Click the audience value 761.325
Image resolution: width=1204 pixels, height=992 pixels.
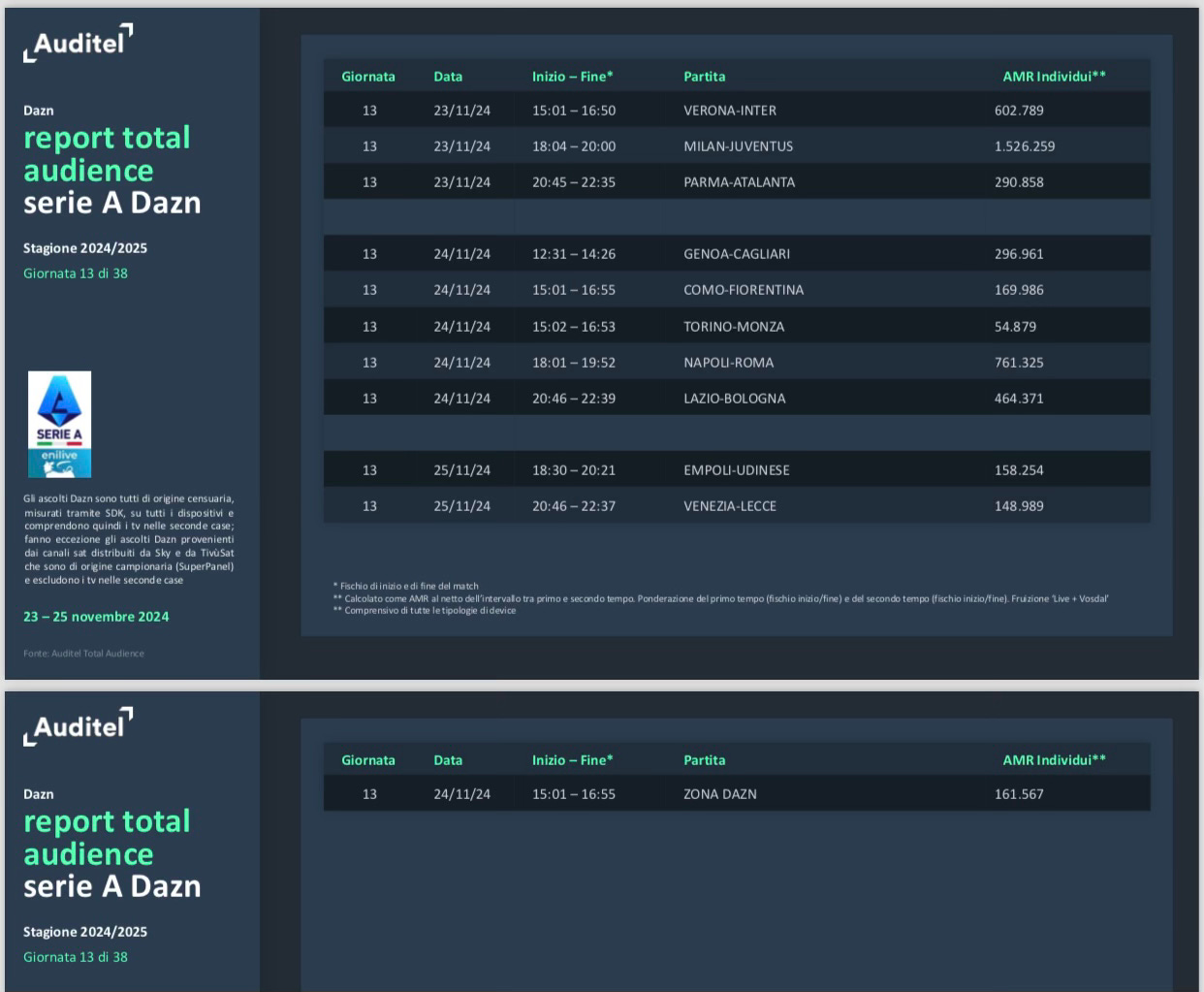(x=1019, y=363)
